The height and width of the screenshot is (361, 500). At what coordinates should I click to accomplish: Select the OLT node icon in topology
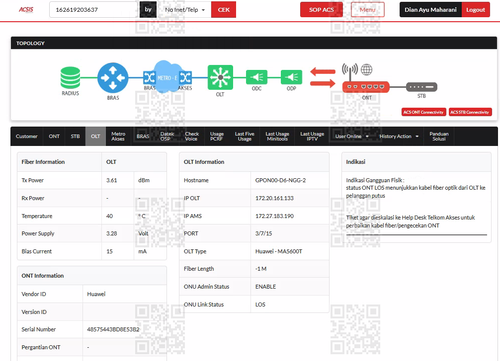220,77
